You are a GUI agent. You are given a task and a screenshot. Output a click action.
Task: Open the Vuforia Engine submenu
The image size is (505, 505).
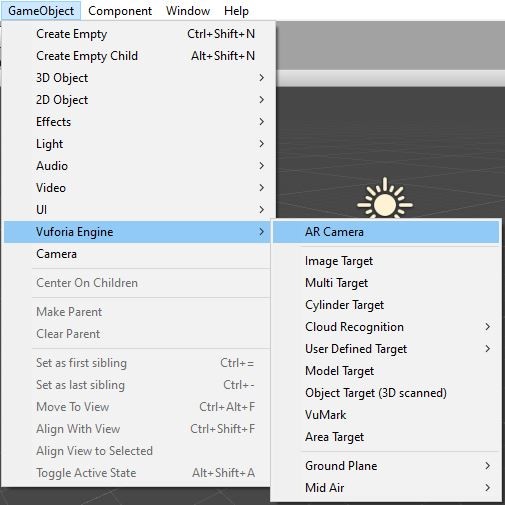tap(137, 232)
